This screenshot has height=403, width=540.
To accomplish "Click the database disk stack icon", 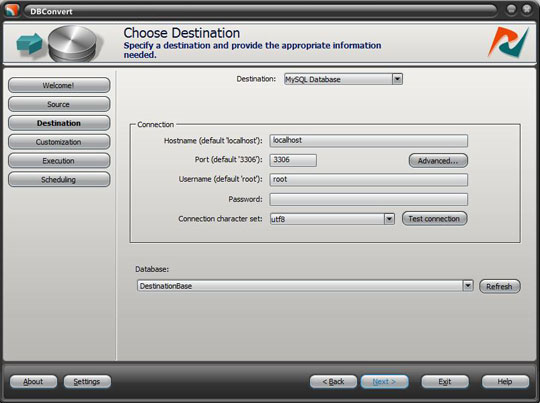I will [x=73, y=44].
